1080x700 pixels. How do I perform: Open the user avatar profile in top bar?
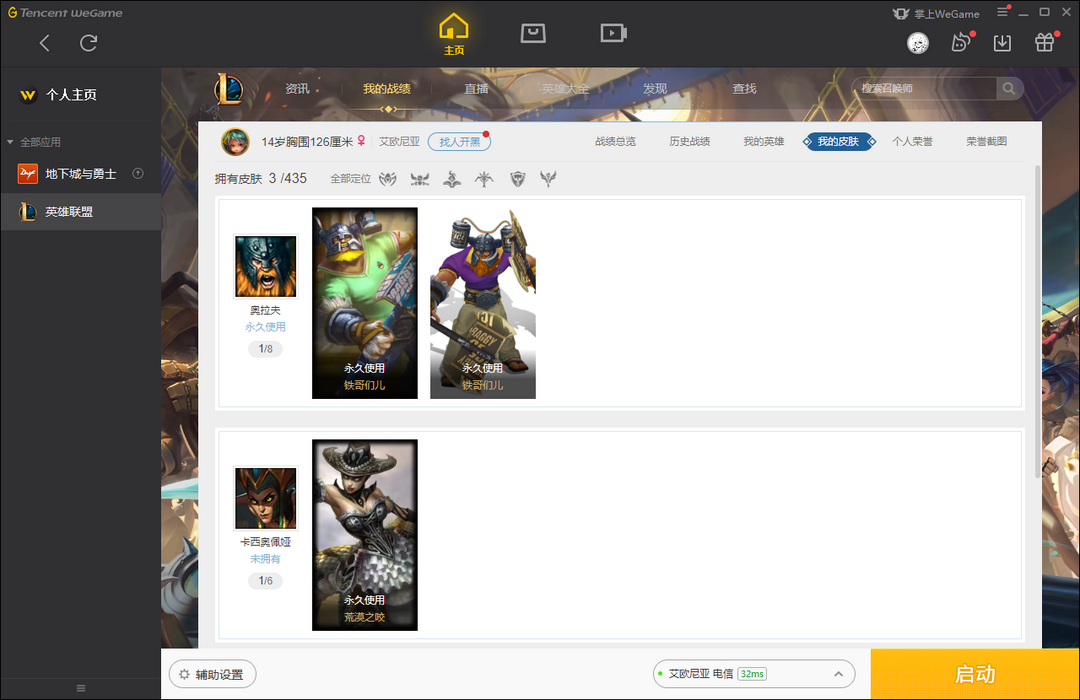[x=917, y=43]
